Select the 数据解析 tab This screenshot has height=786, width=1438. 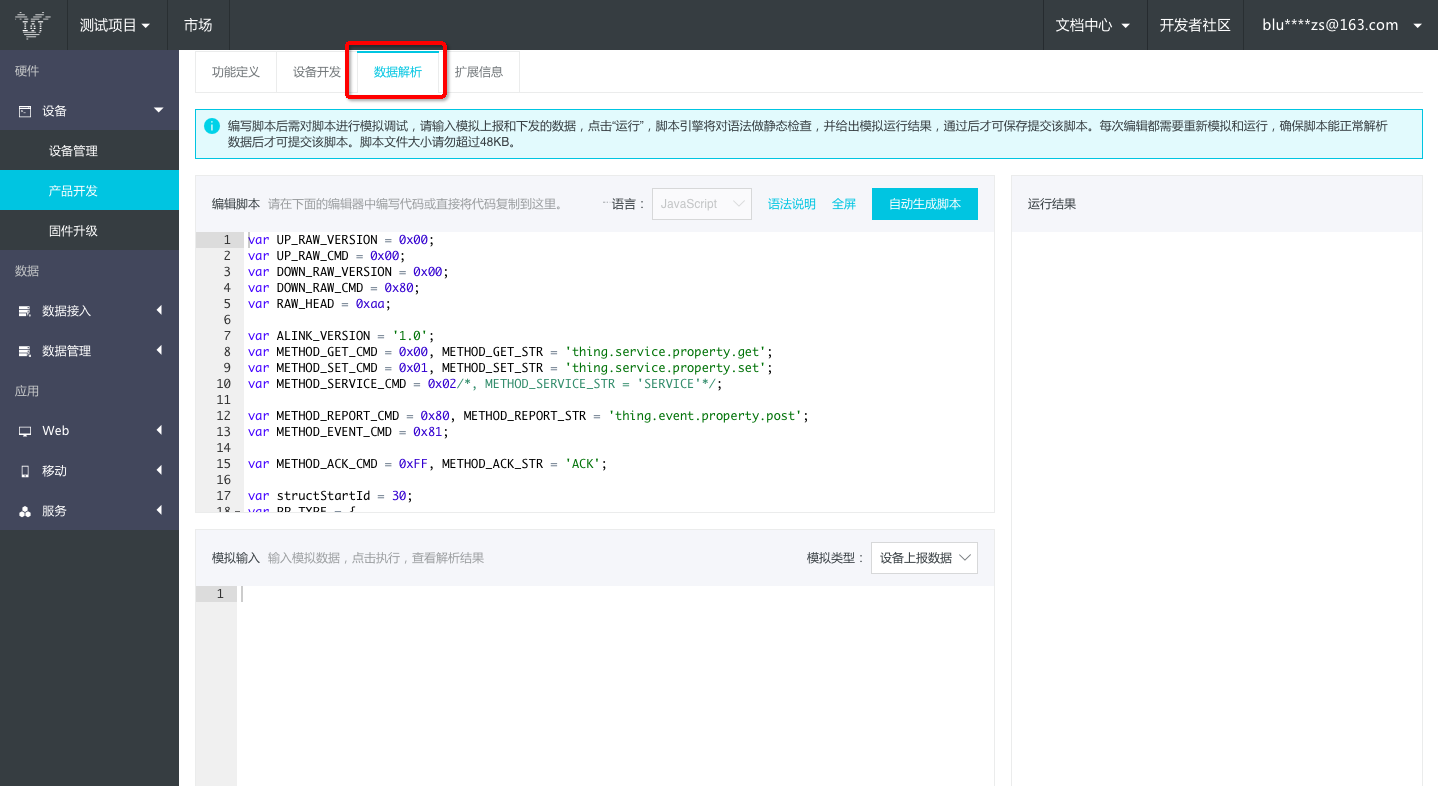pos(398,72)
